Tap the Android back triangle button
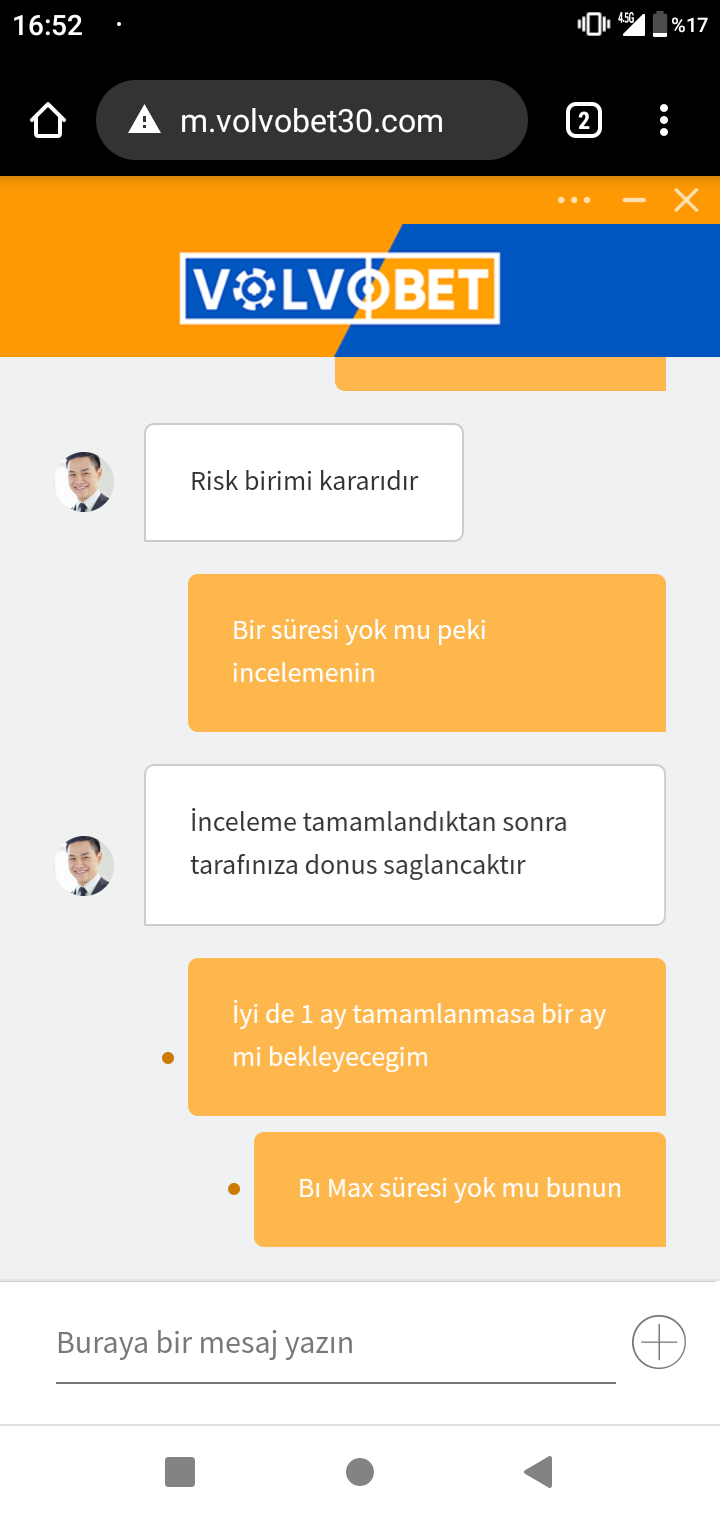The height and width of the screenshot is (1520, 720). pyautogui.click(x=538, y=1472)
